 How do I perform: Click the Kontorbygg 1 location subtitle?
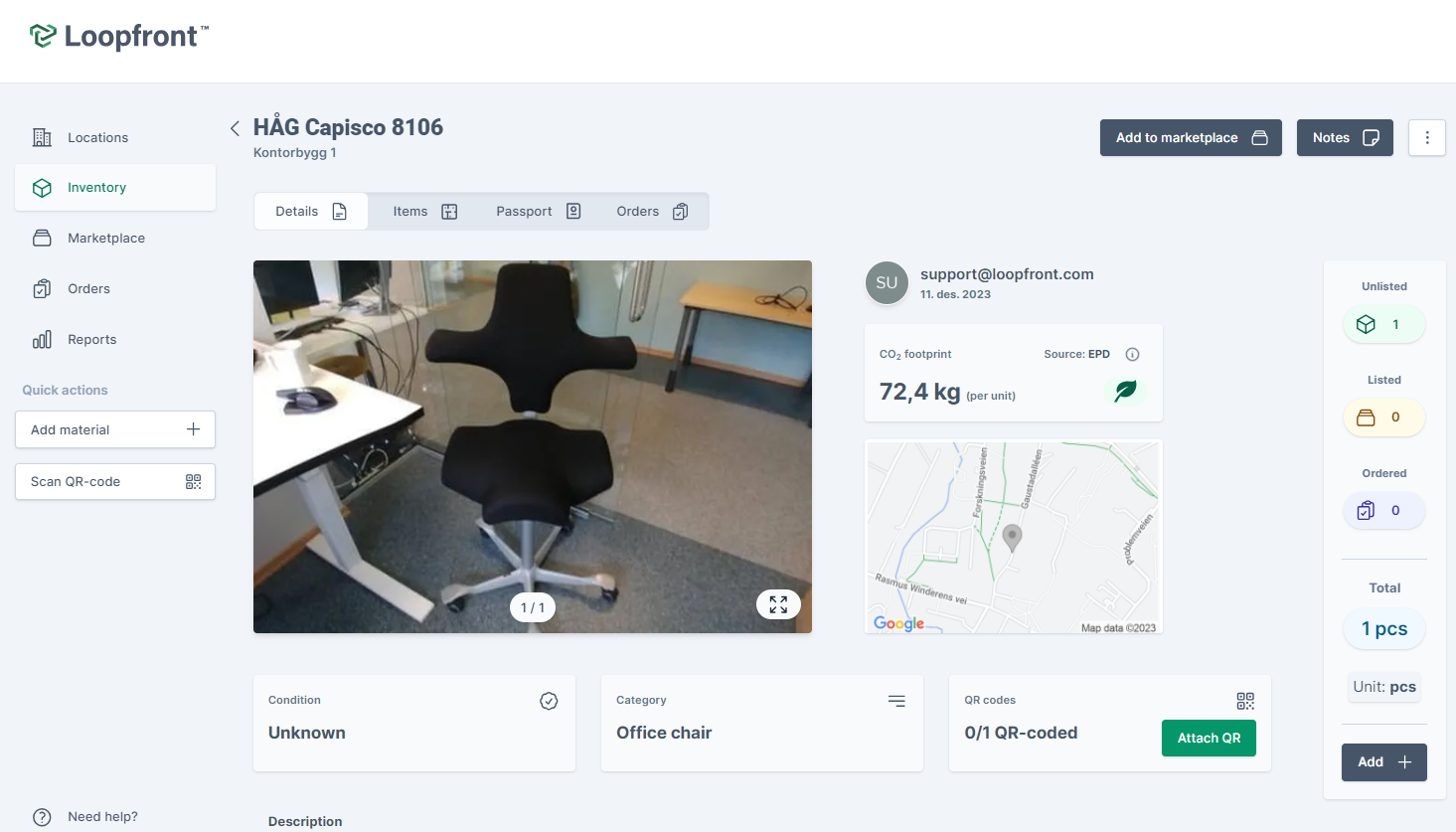click(295, 153)
